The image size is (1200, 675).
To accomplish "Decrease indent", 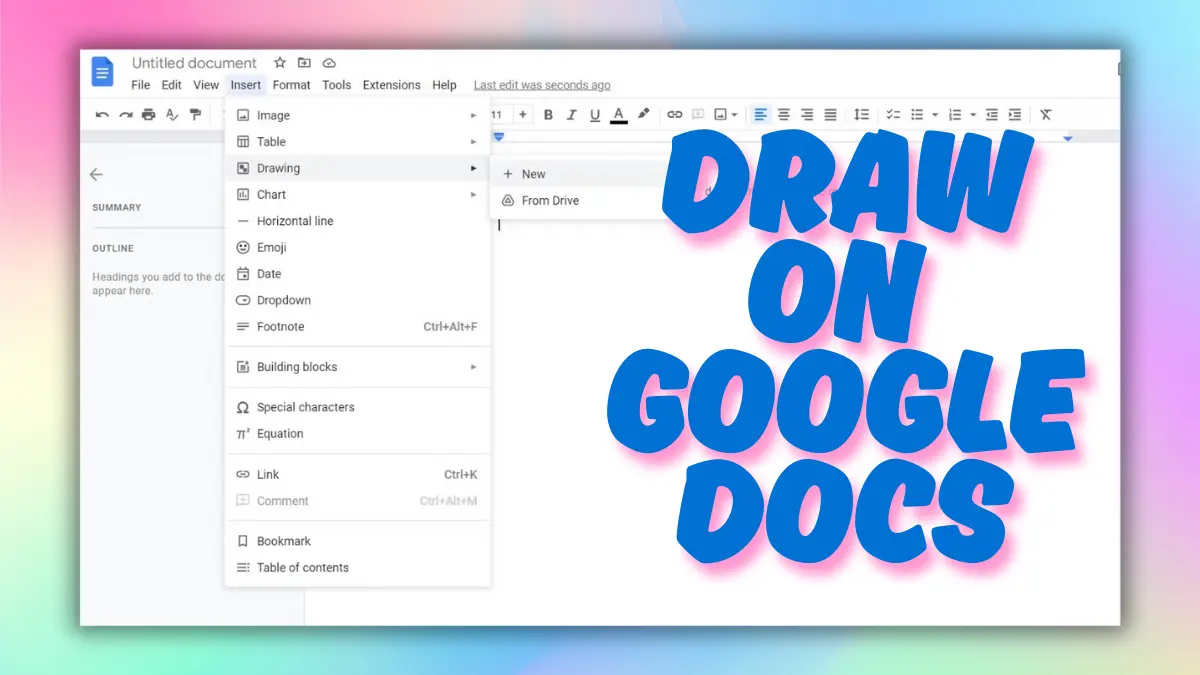I will [x=992, y=115].
